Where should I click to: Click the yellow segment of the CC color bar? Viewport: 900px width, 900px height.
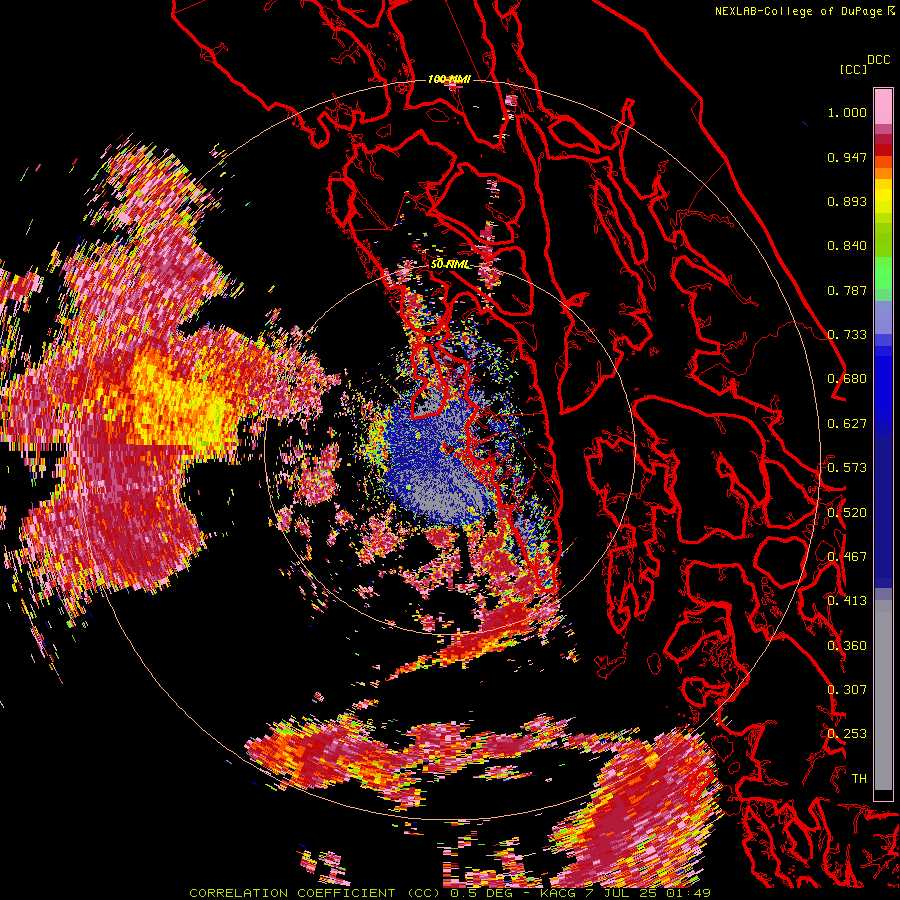883,197
